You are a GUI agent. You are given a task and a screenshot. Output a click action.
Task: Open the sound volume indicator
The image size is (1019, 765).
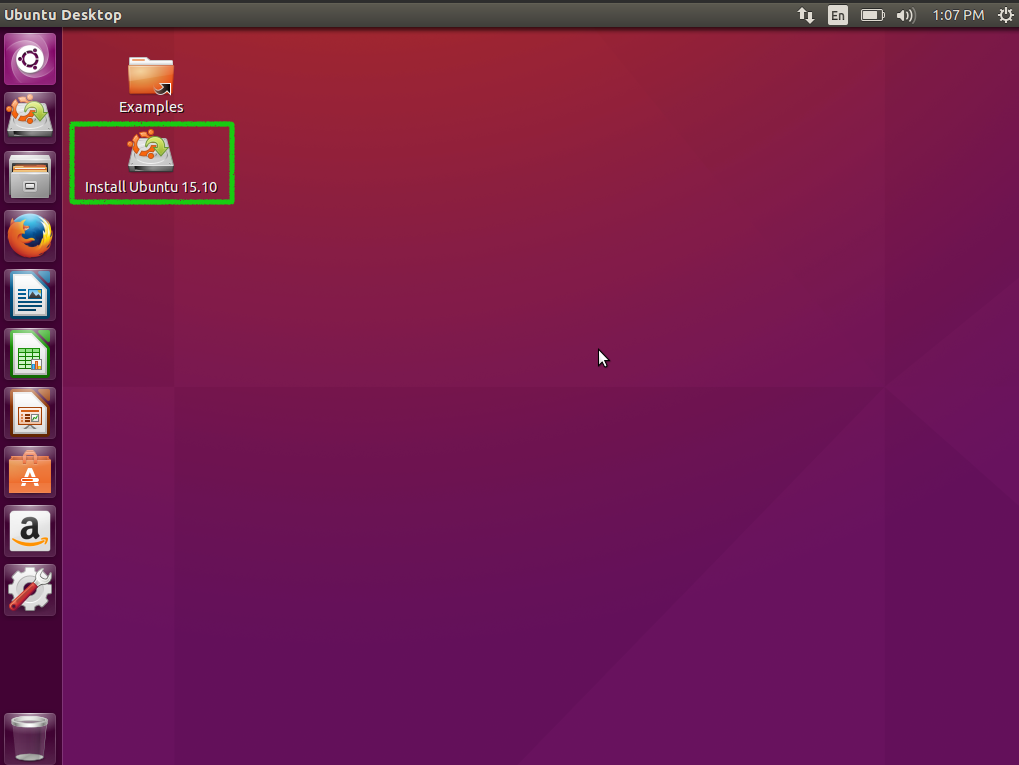tap(905, 15)
